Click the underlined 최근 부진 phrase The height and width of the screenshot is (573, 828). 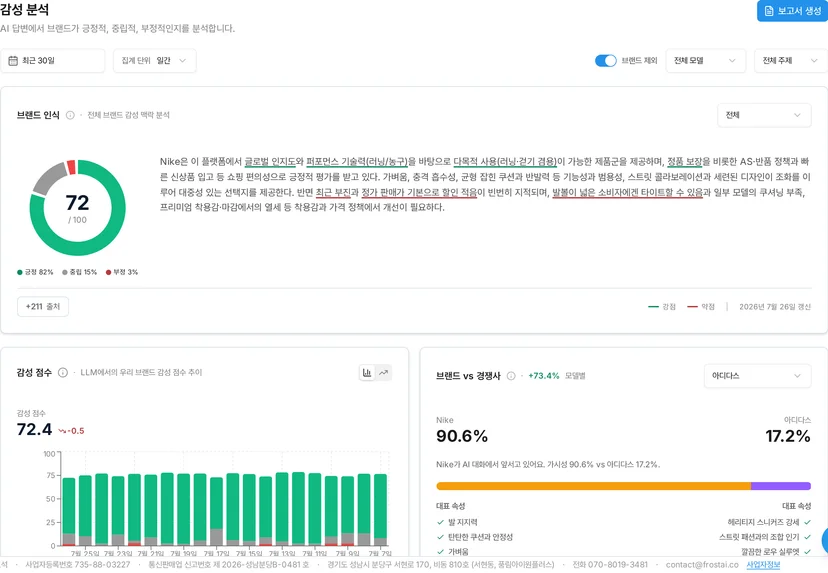tap(333, 192)
